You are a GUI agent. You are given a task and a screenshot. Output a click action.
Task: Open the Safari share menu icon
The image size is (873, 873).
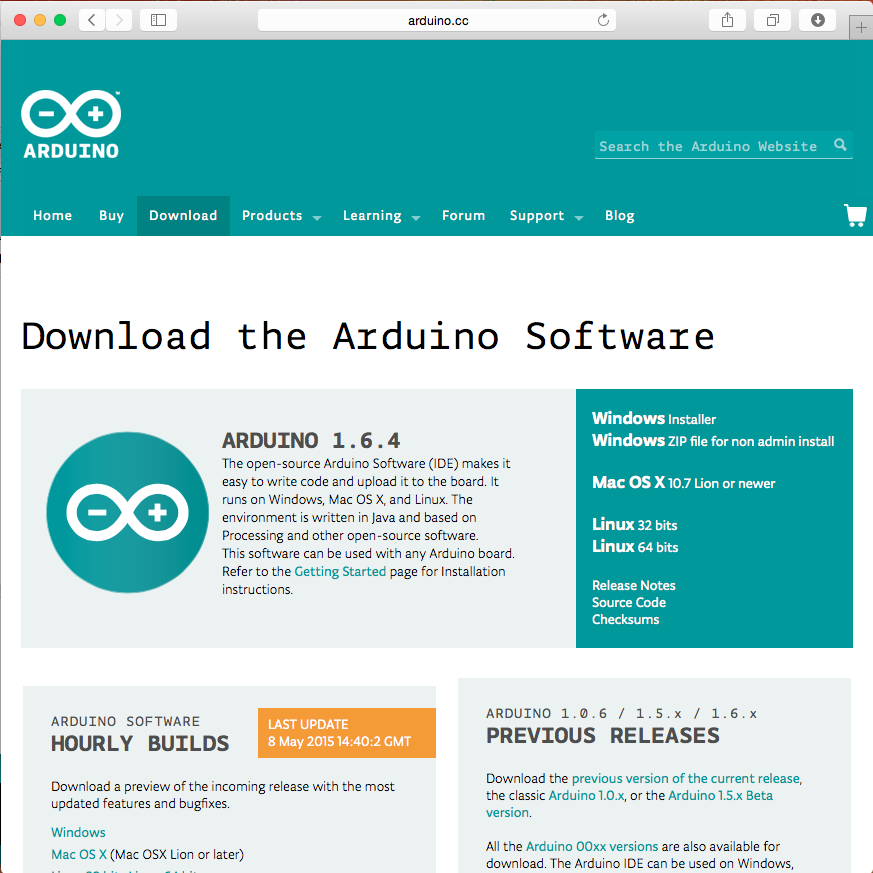(x=727, y=20)
